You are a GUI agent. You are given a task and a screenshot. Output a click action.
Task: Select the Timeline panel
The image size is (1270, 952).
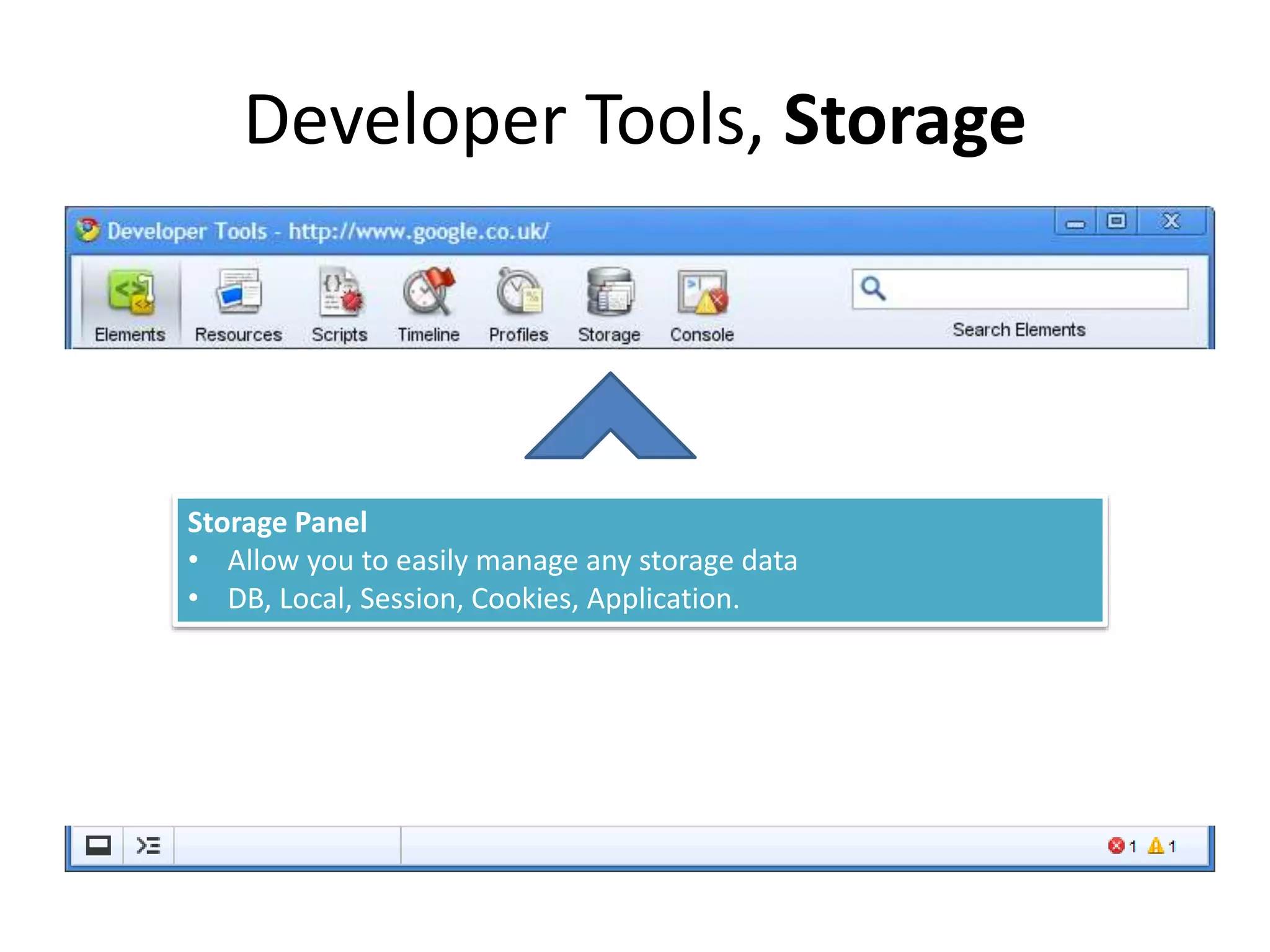[x=429, y=306]
